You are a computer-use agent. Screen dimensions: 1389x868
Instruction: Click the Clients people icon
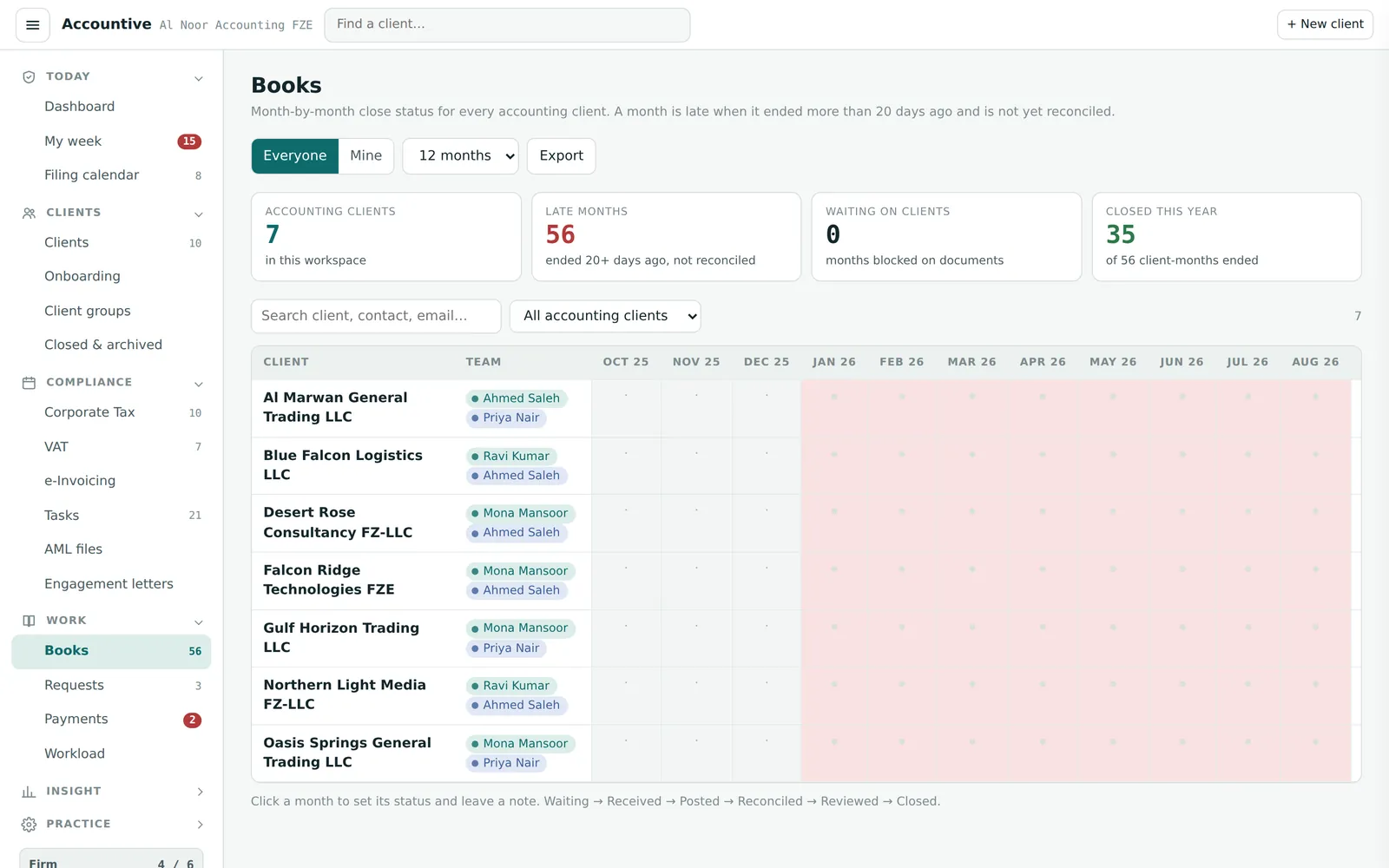coord(29,213)
